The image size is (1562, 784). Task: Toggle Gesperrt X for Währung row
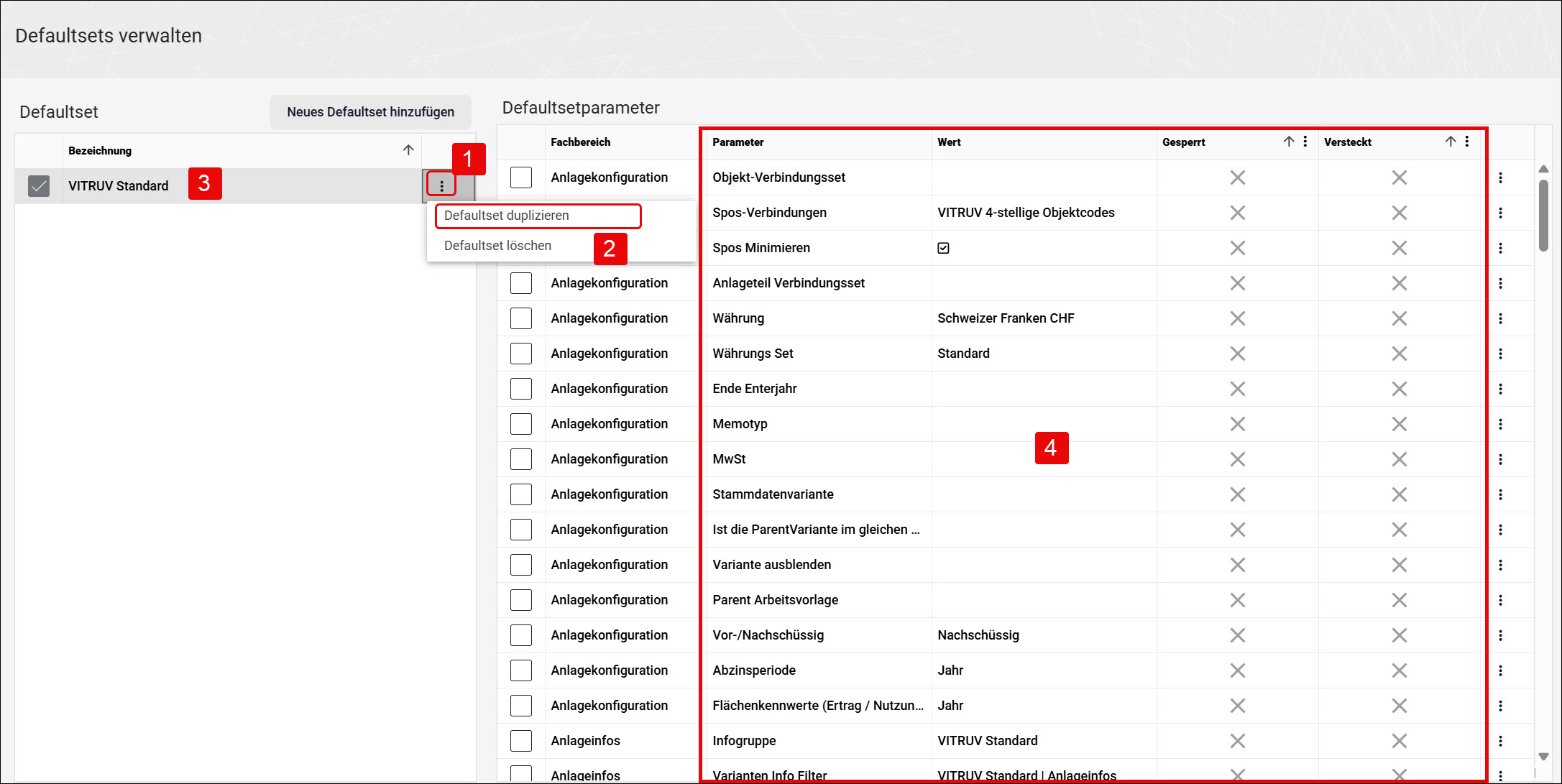1237,318
